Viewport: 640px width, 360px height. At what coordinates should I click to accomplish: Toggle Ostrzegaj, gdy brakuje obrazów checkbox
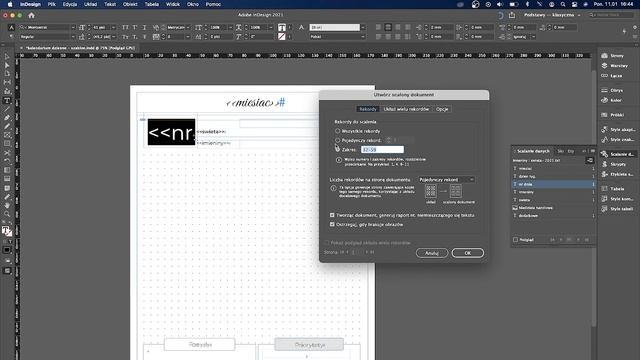pos(332,224)
